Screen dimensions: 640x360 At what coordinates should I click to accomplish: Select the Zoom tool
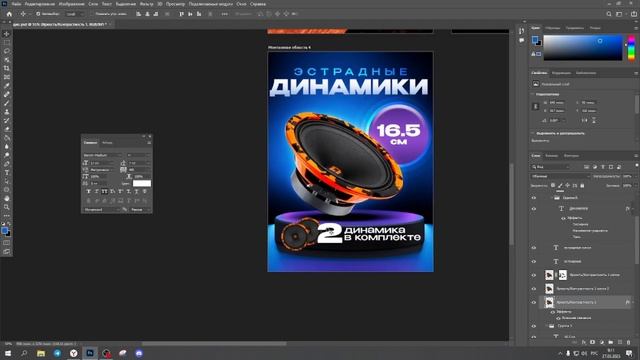click(x=7, y=207)
